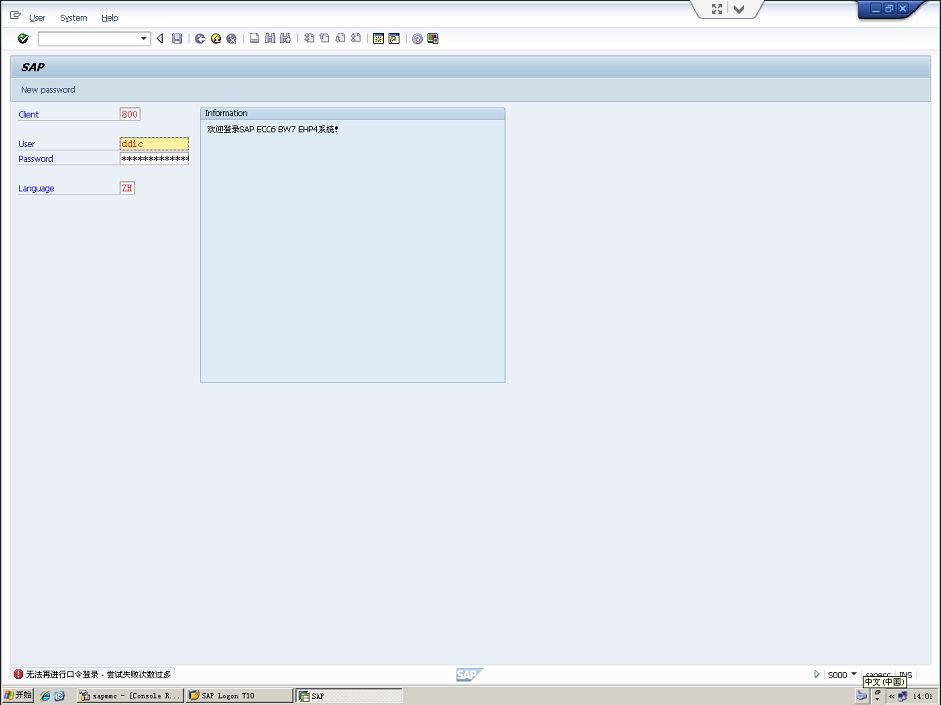Click the Customize Local Layout icon
The height and width of the screenshot is (705, 941).
[433, 39]
